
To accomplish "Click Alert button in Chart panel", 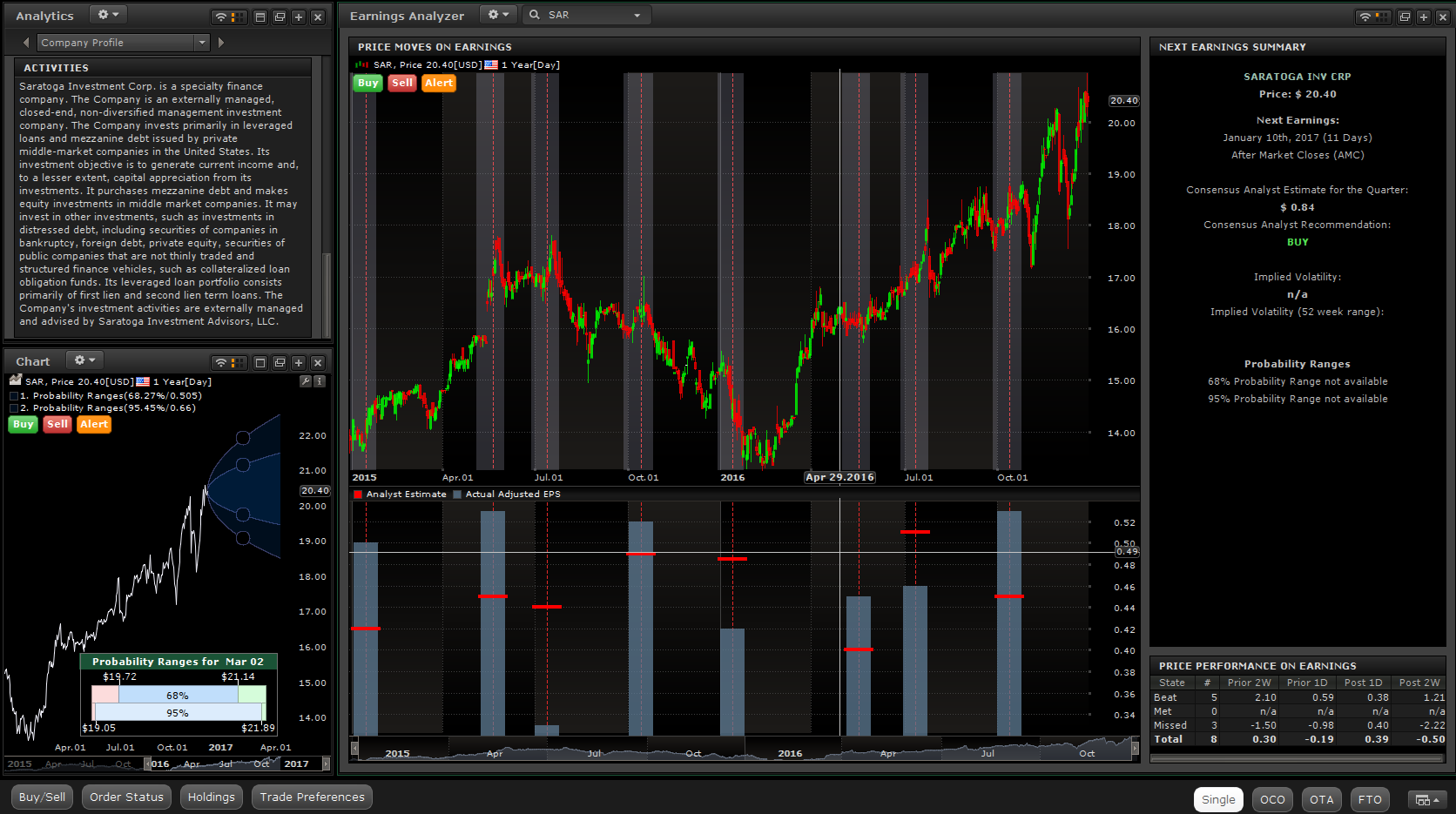I will pos(94,425).
